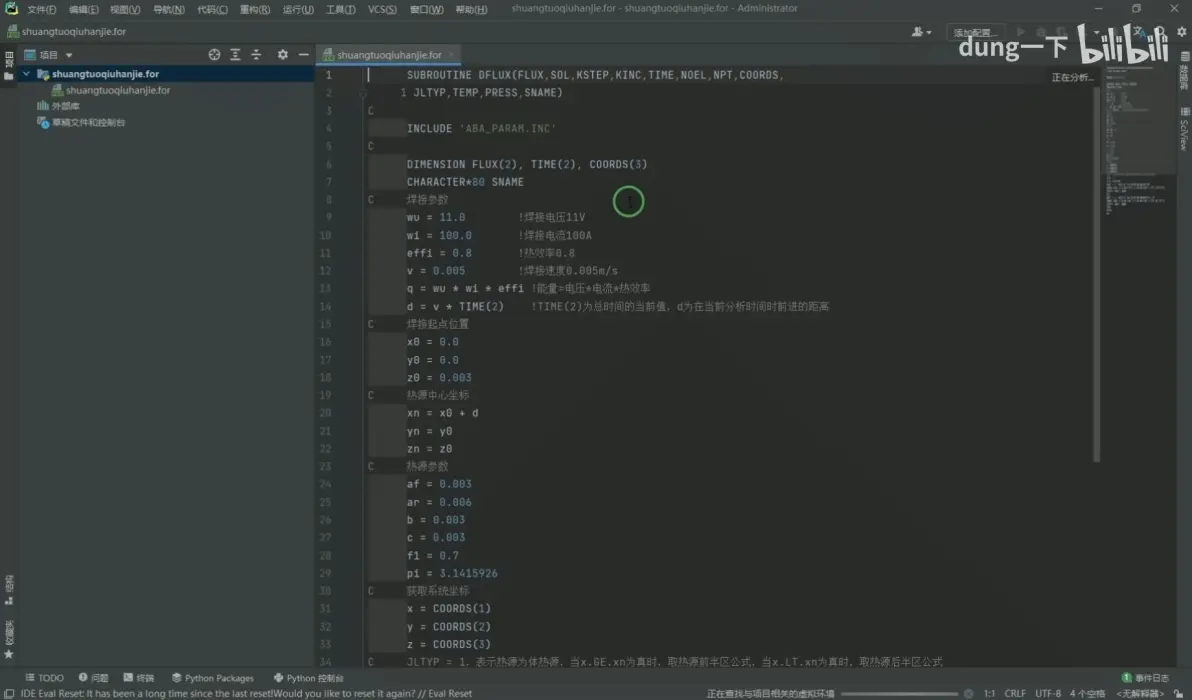Hide the project tool window

[x=303, y=55]
